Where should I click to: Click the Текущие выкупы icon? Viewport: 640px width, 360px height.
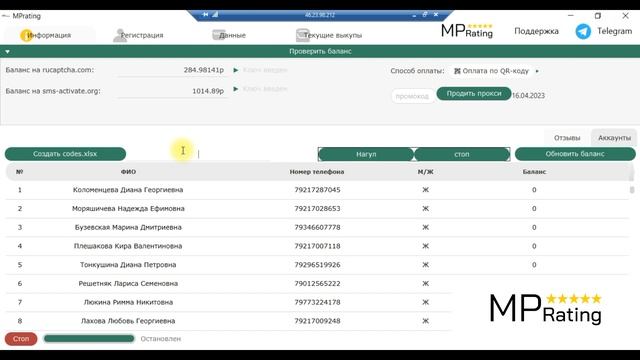[x=302, y=35]
